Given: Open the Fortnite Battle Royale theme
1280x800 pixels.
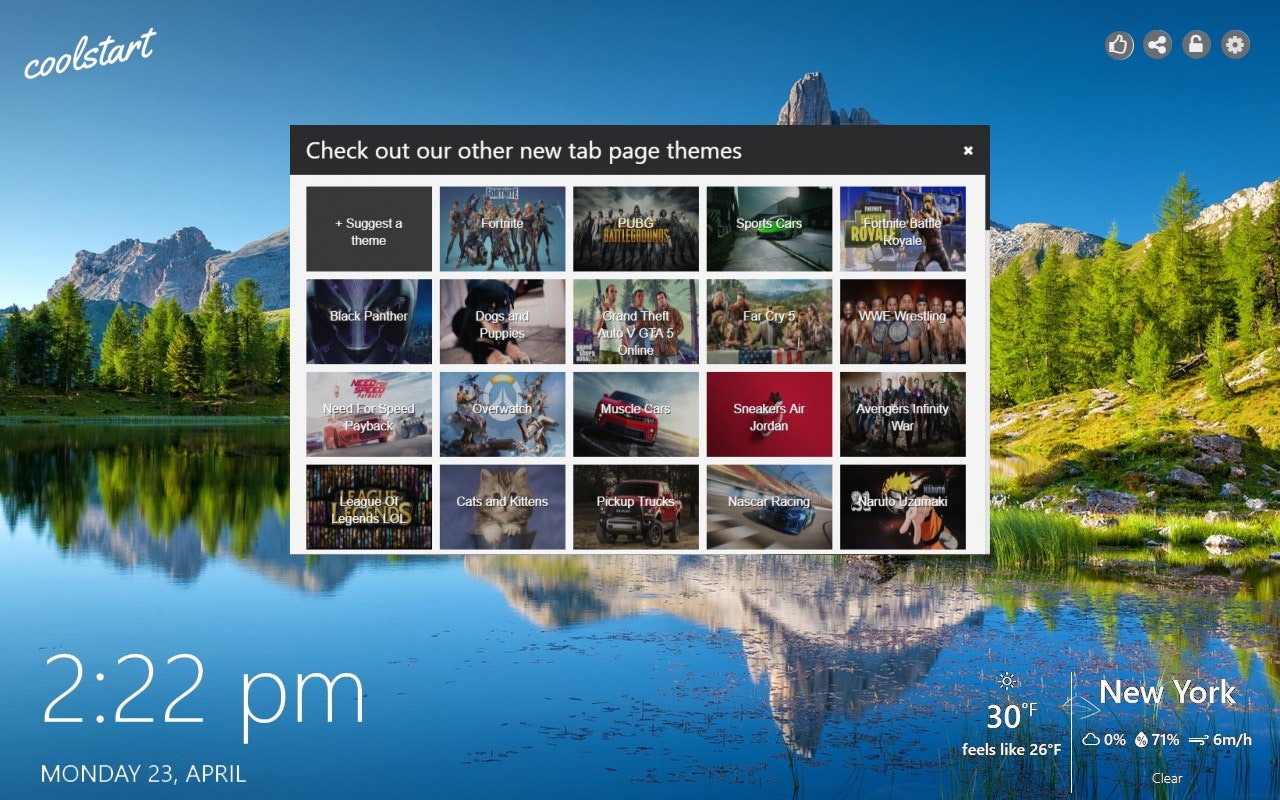Looking at the screenshot, I should click(903, 229).
